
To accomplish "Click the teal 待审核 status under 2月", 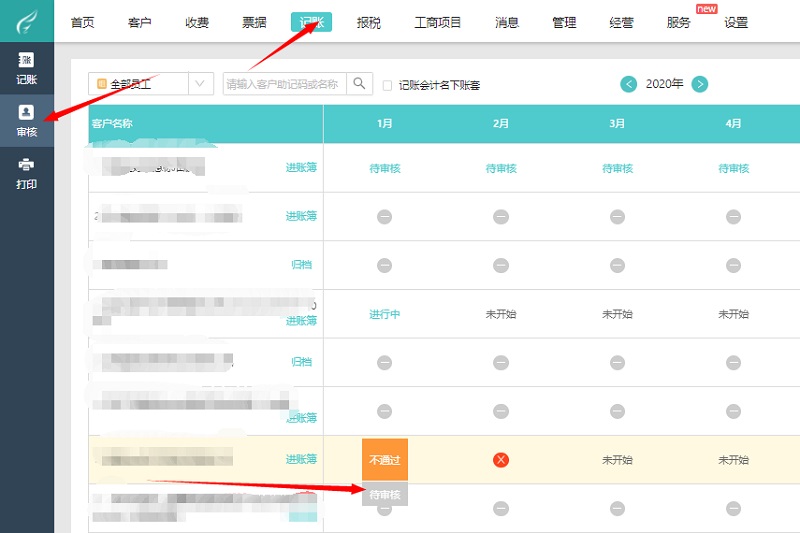I will tap(501, 168).
